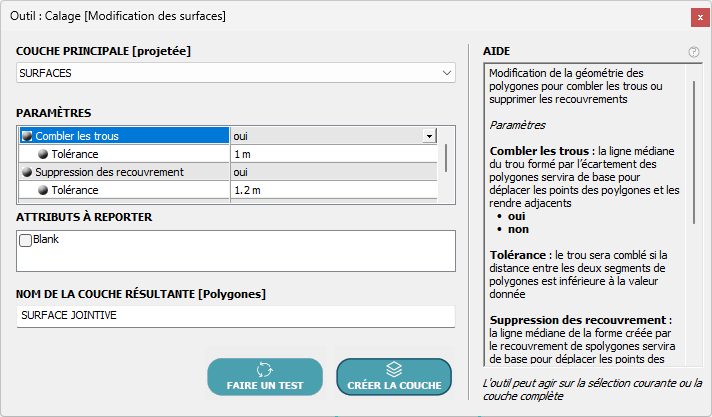Enable the Blank attribute checkbox

click(x=26, y=241)
